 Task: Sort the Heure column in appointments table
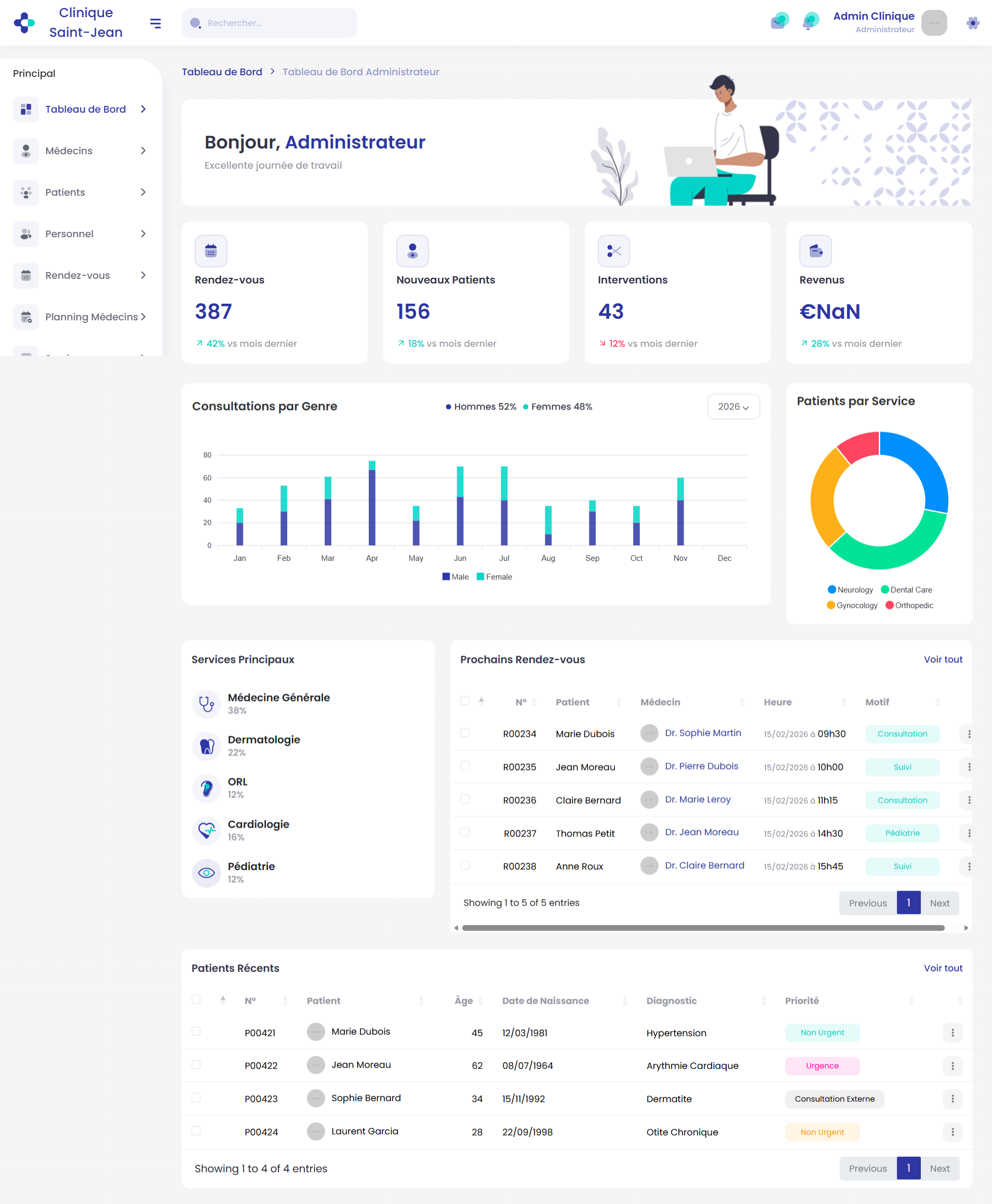point(843,702)
